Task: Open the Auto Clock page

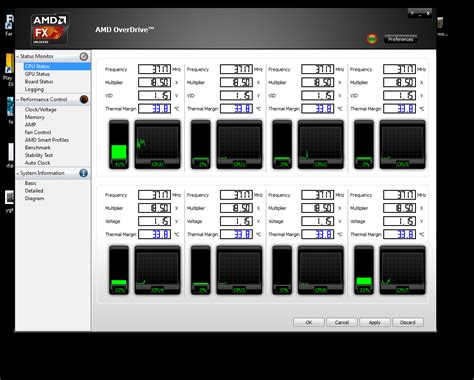Action: 37,163
